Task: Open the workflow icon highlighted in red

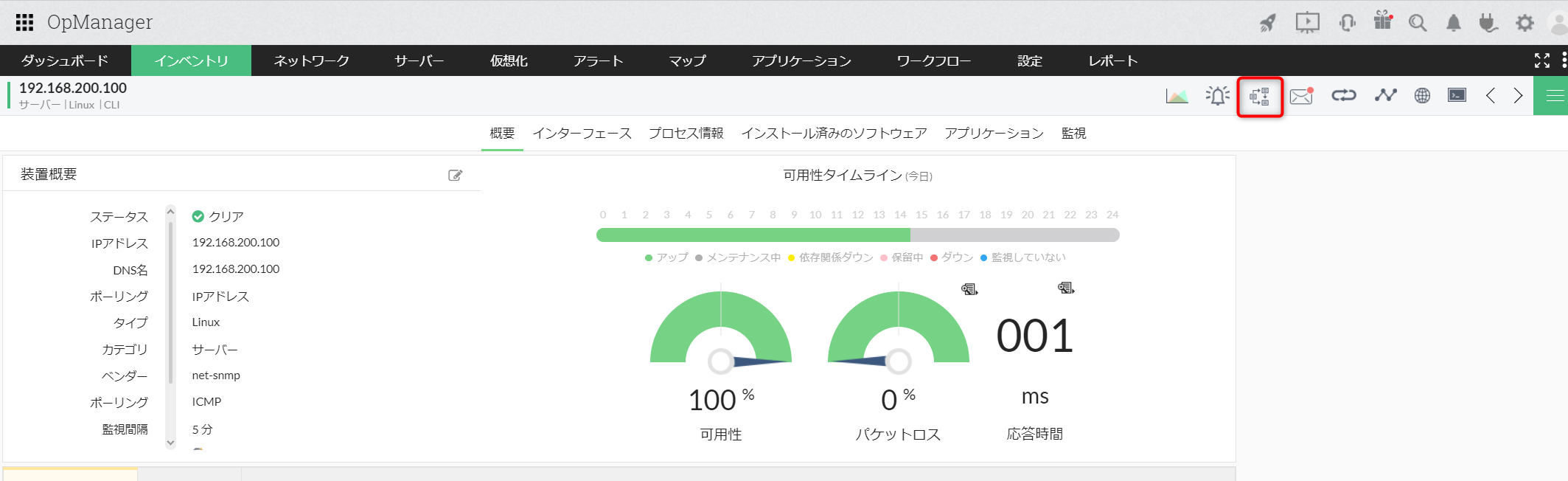Action: click(x=1260, y=96)
